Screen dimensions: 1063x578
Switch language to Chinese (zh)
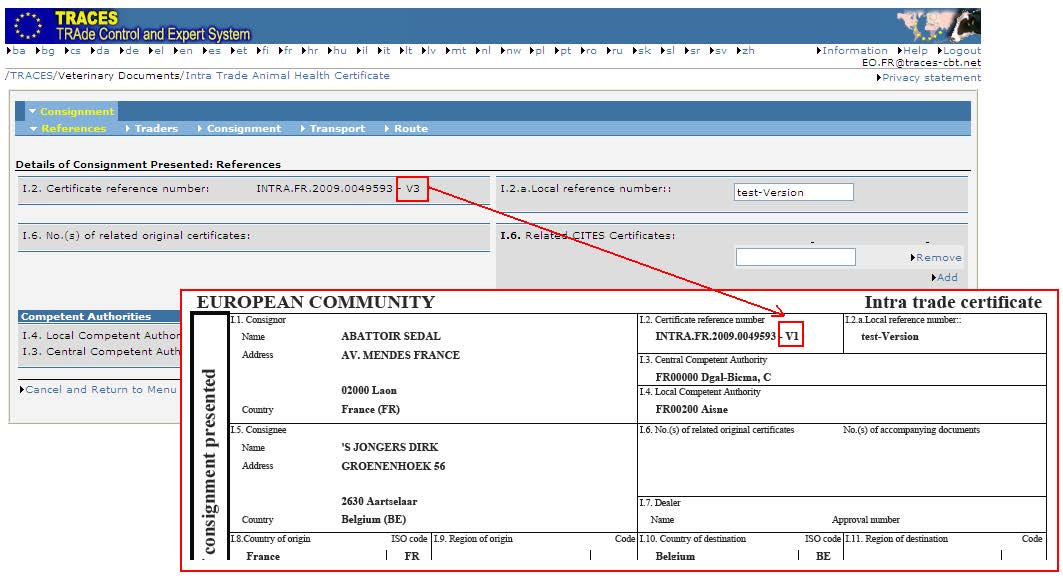pyautogui.click(x=745, y=51)
